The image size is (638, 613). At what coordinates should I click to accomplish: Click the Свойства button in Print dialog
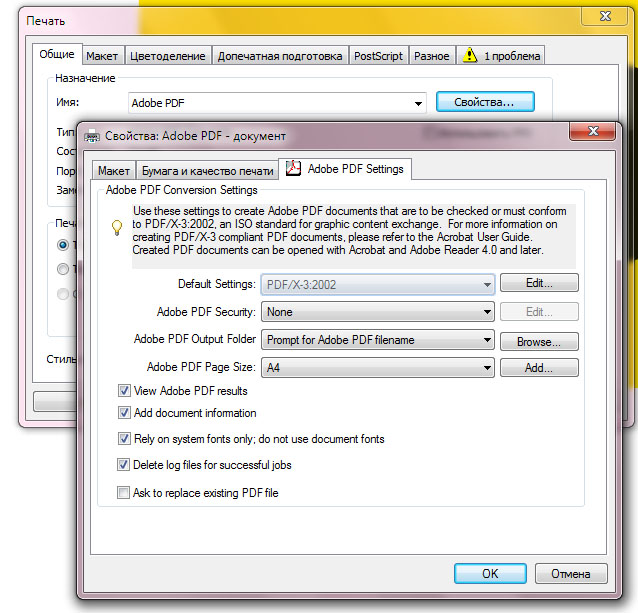(x=485, y=102)
